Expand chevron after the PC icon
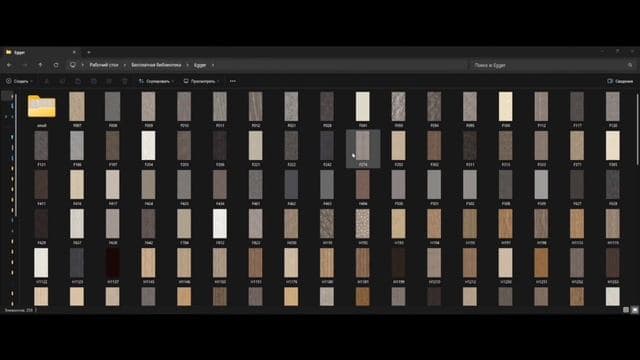The width and height of the screenshot is (640, 360). [83, 65]
